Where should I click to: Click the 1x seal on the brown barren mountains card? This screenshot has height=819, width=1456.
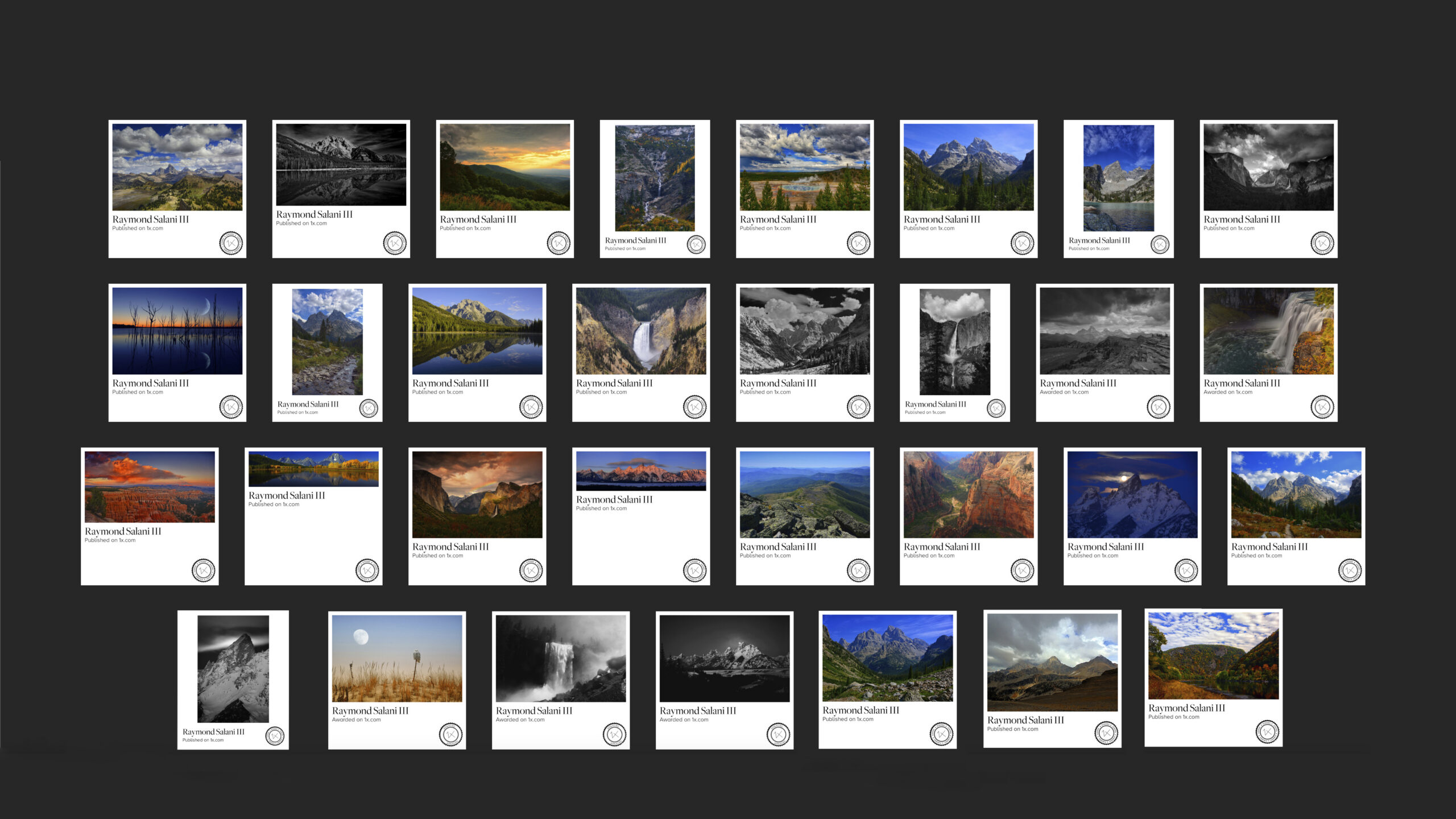[x=1106, y=733]
